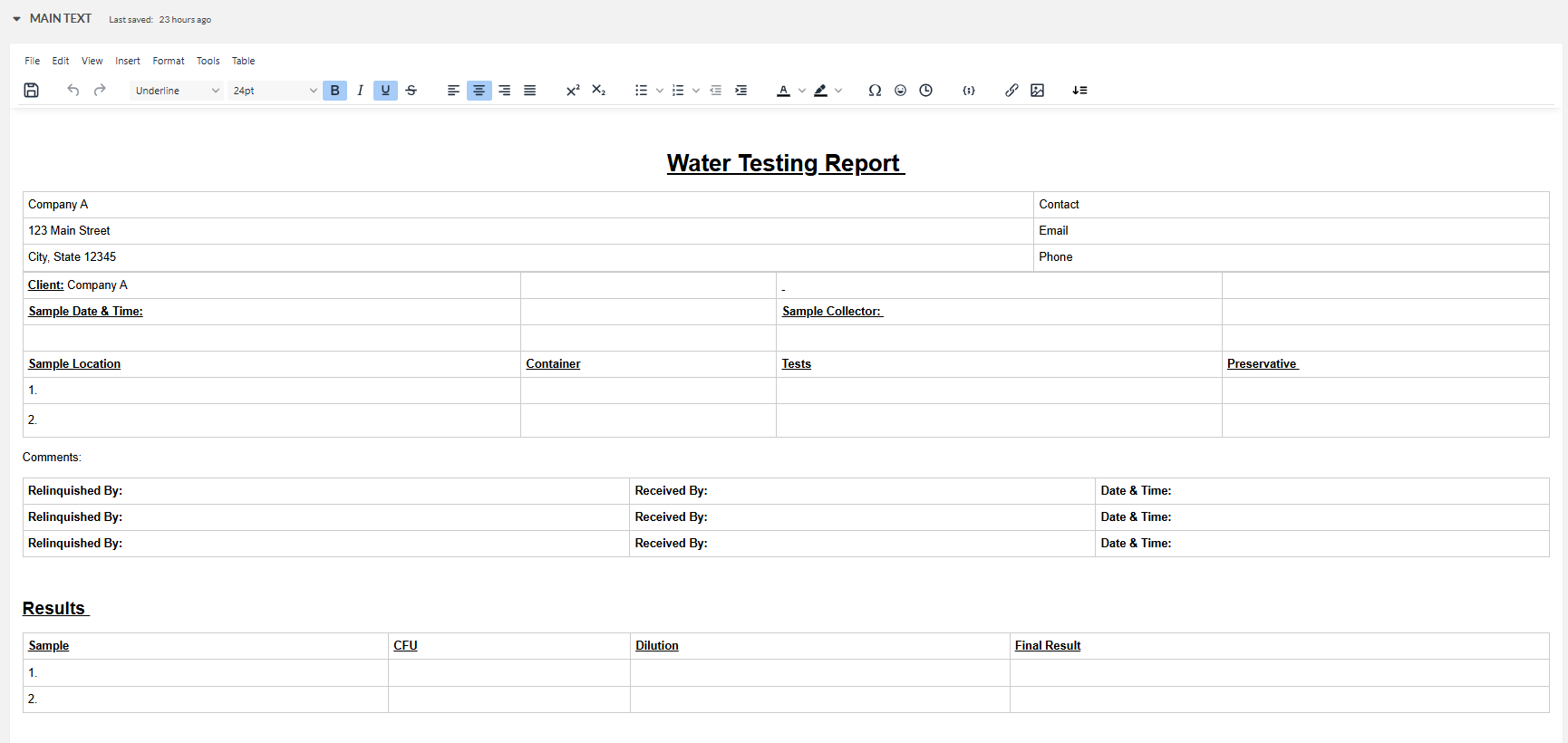Open highlight color picker dropdown arrow
Screen dimensions: 1568x743
838,90
